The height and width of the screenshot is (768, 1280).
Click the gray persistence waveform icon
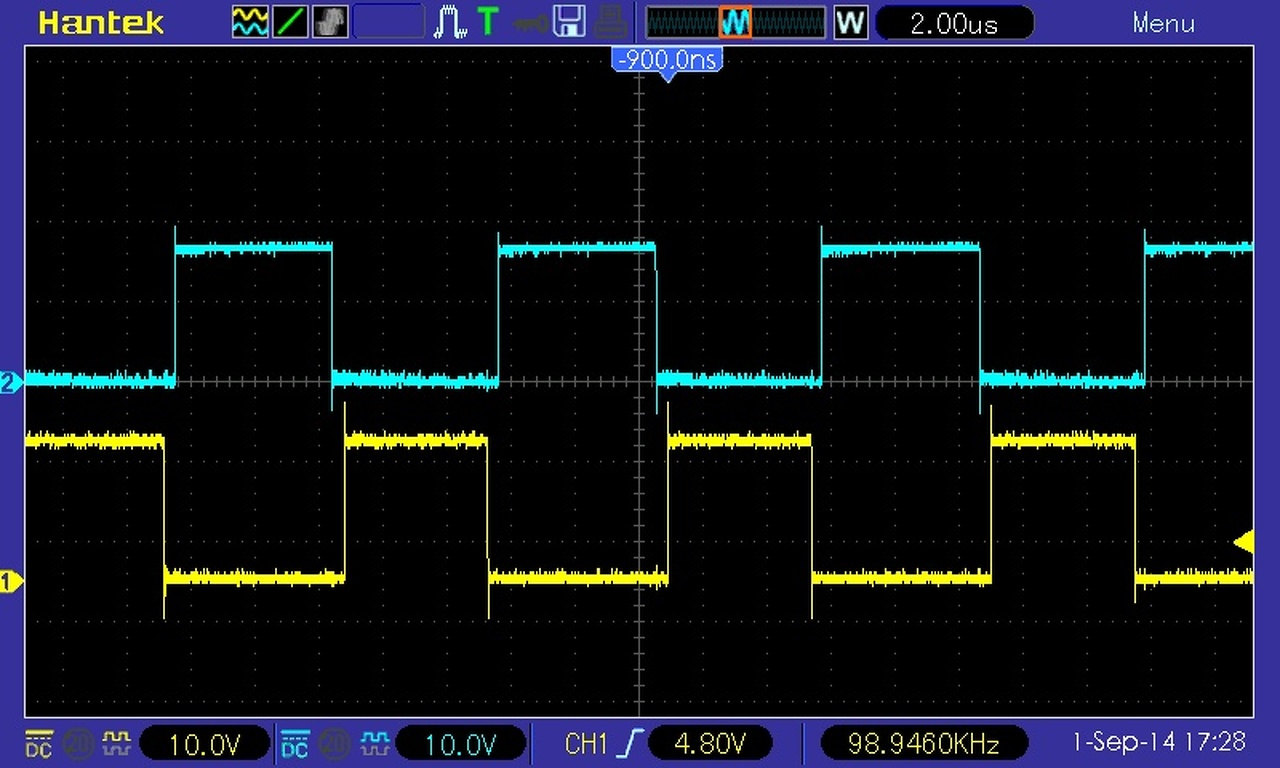pos(331,22)
